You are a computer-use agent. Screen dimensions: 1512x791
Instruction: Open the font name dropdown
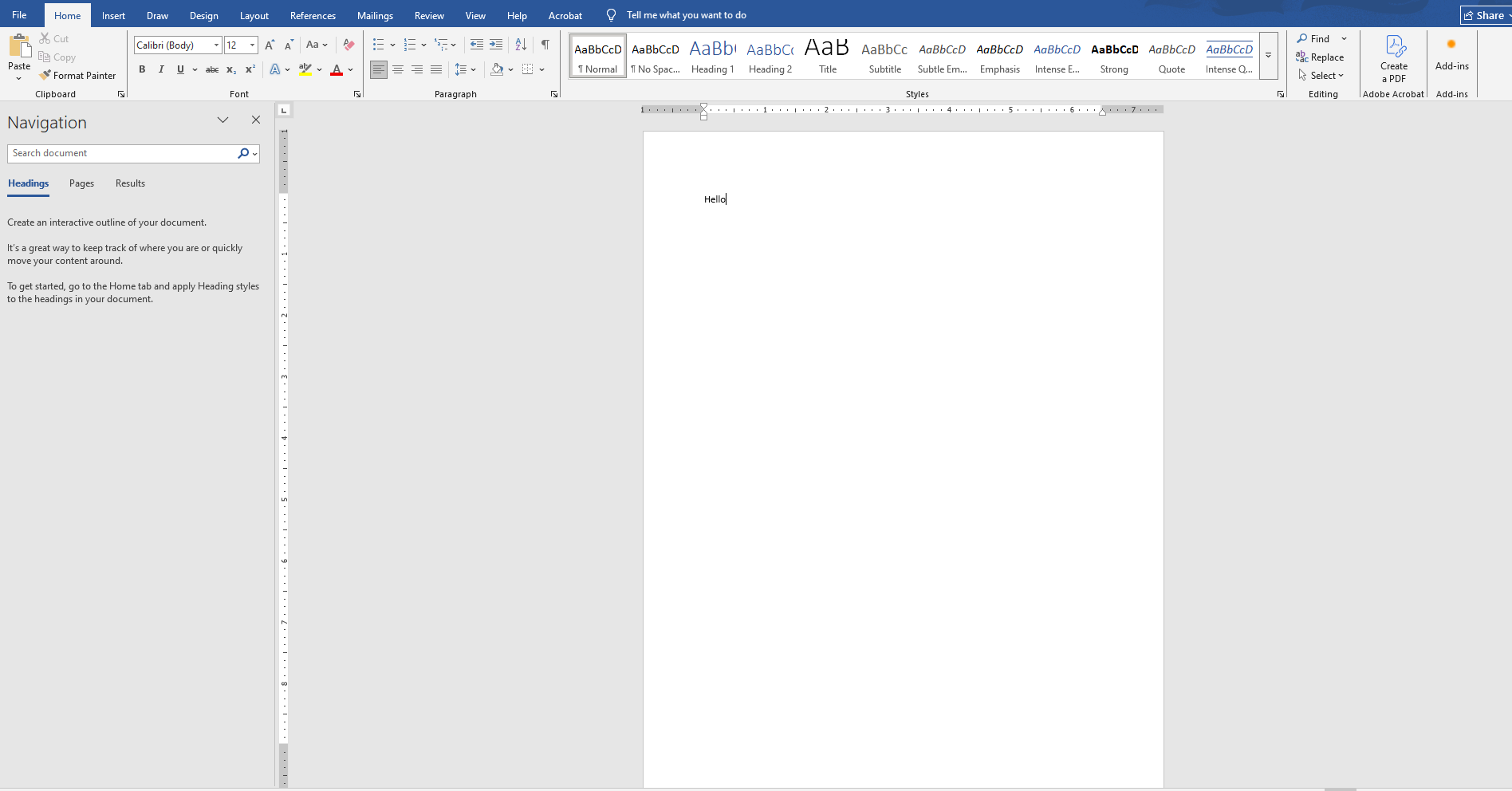pos(216,45)
